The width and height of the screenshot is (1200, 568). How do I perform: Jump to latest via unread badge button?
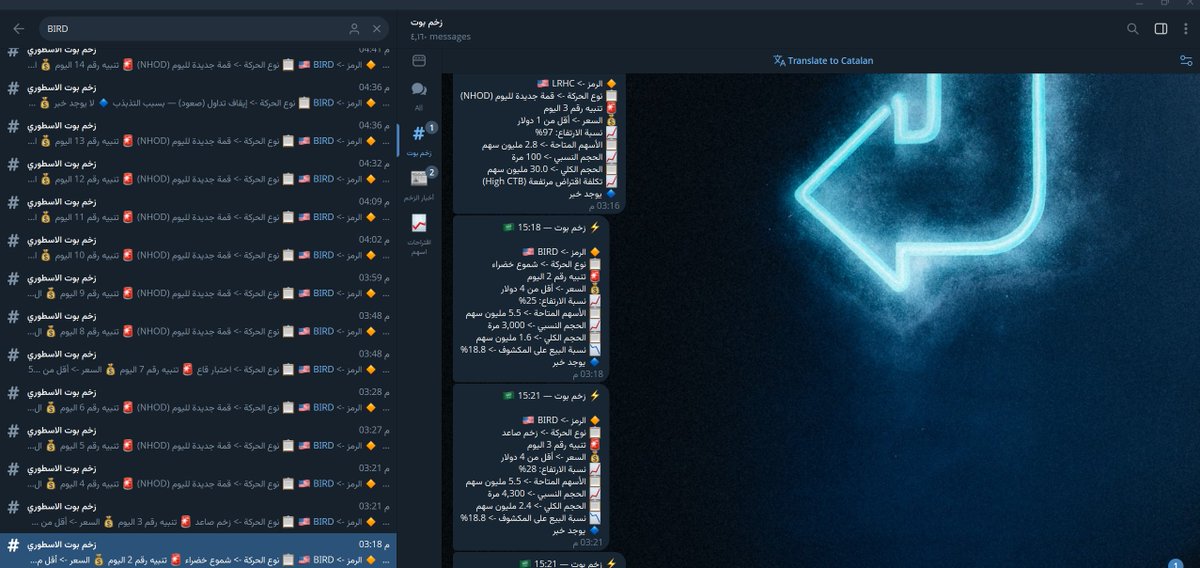coord(1177,562)
